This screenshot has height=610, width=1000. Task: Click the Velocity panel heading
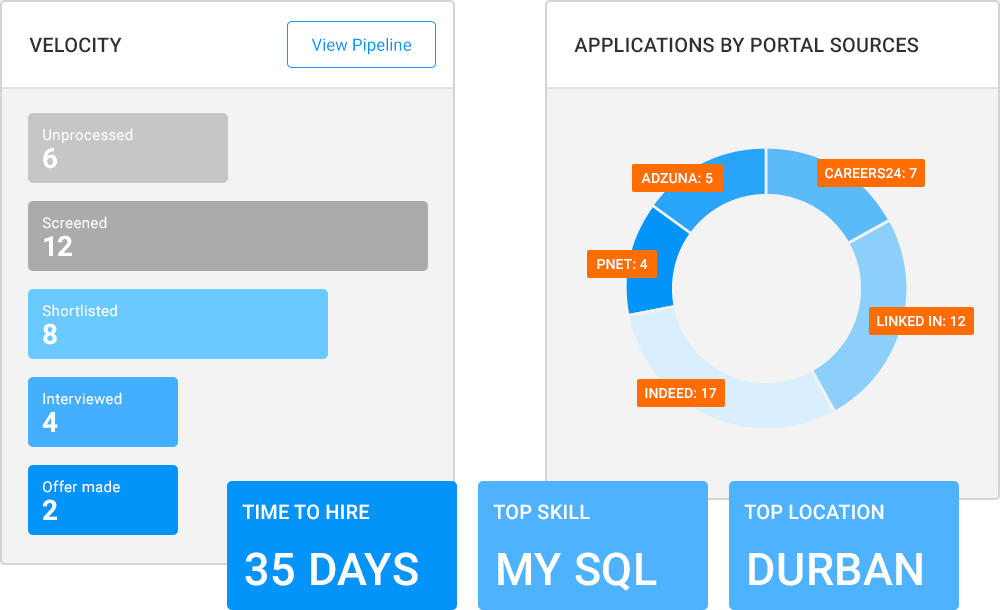(x=75, y=45)
